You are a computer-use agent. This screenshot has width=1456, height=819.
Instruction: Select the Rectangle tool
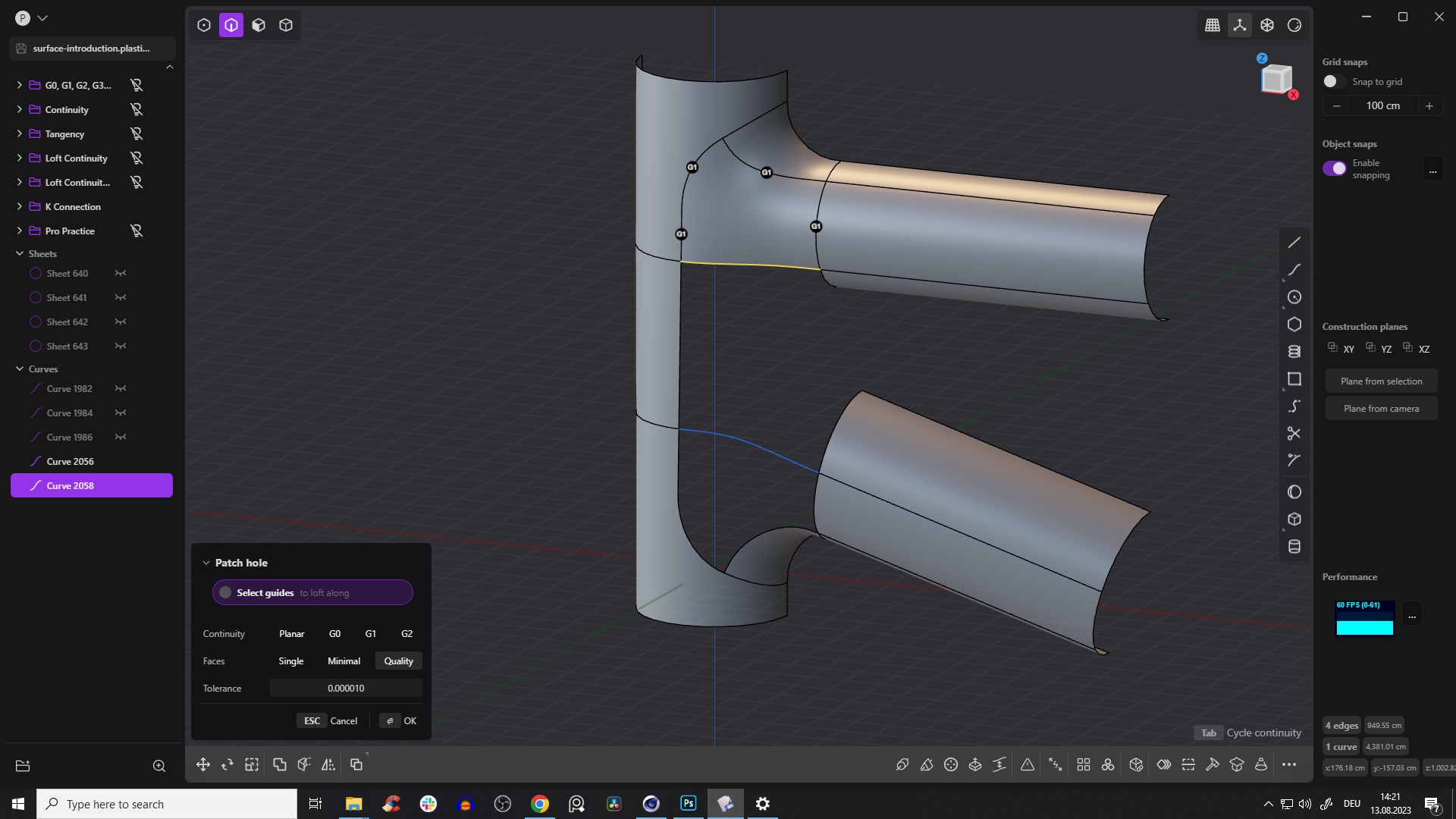coord(1294,379)
